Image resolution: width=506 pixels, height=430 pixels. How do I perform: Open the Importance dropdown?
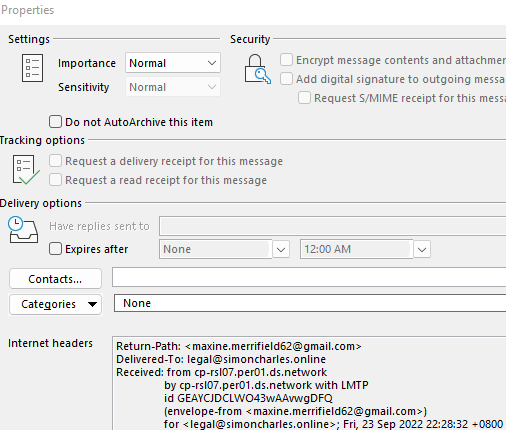173,63
